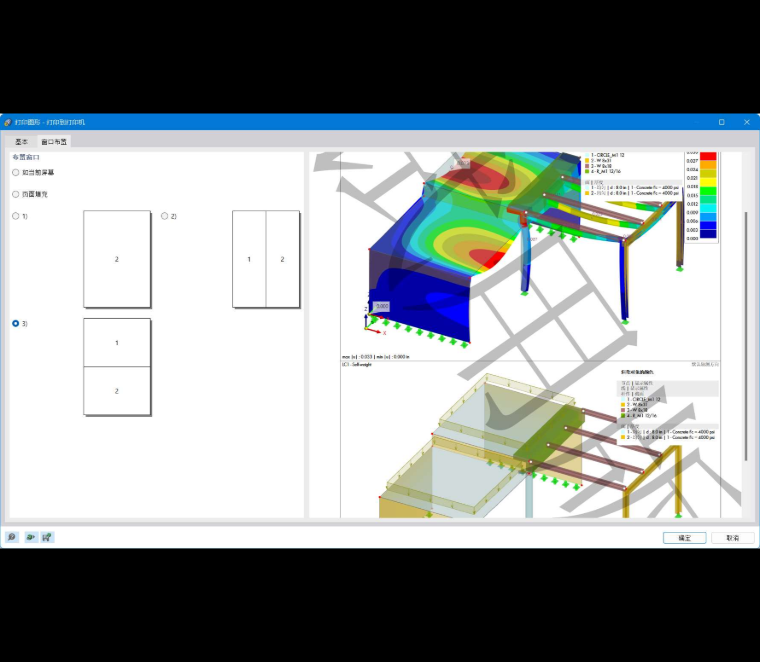Click the third bottom-left toolbar icon
760x662 pixels.
point(48,537)
